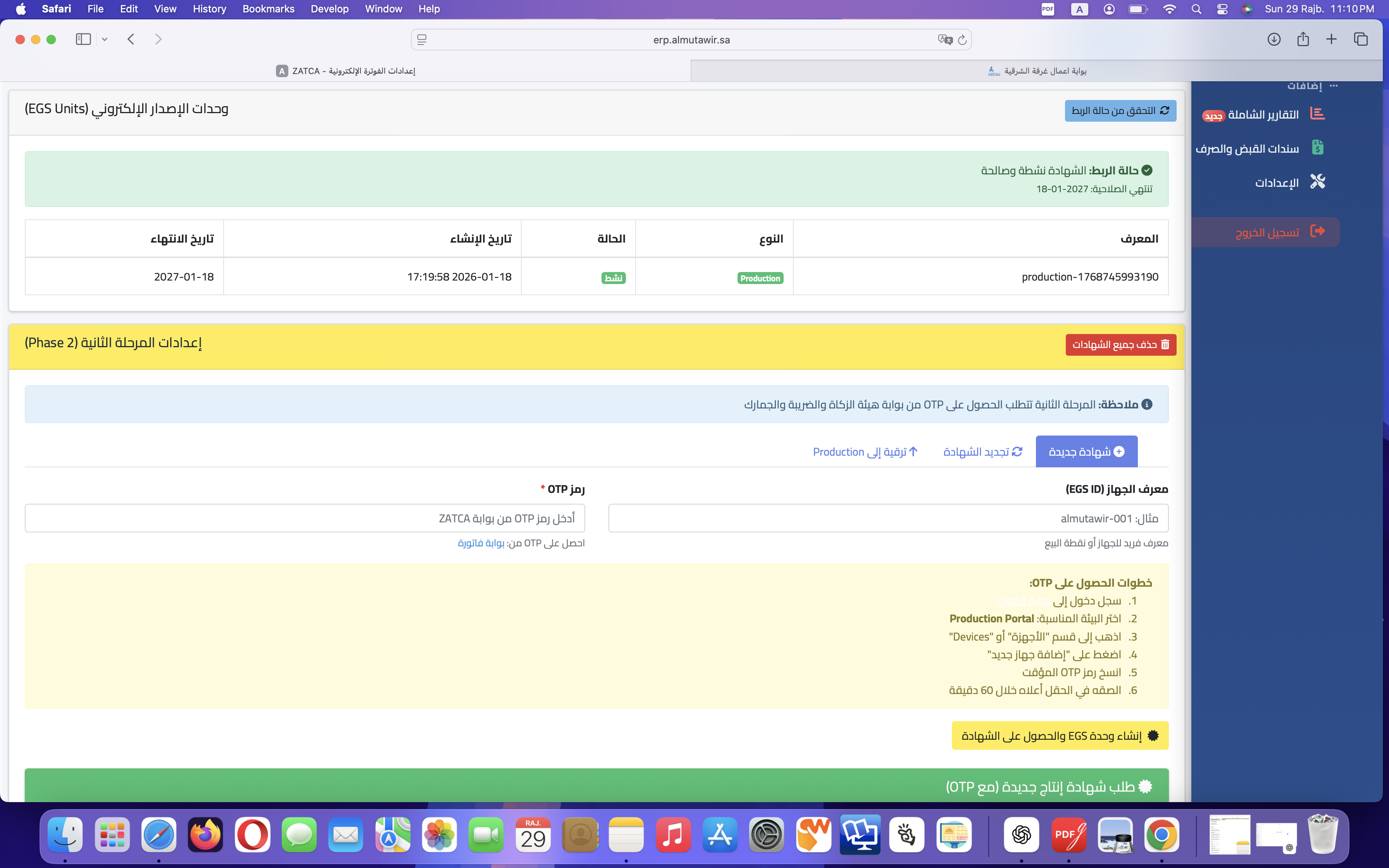Open Control Center from the menu bar
1389x868 pixels.
(x=1223, y=9)
